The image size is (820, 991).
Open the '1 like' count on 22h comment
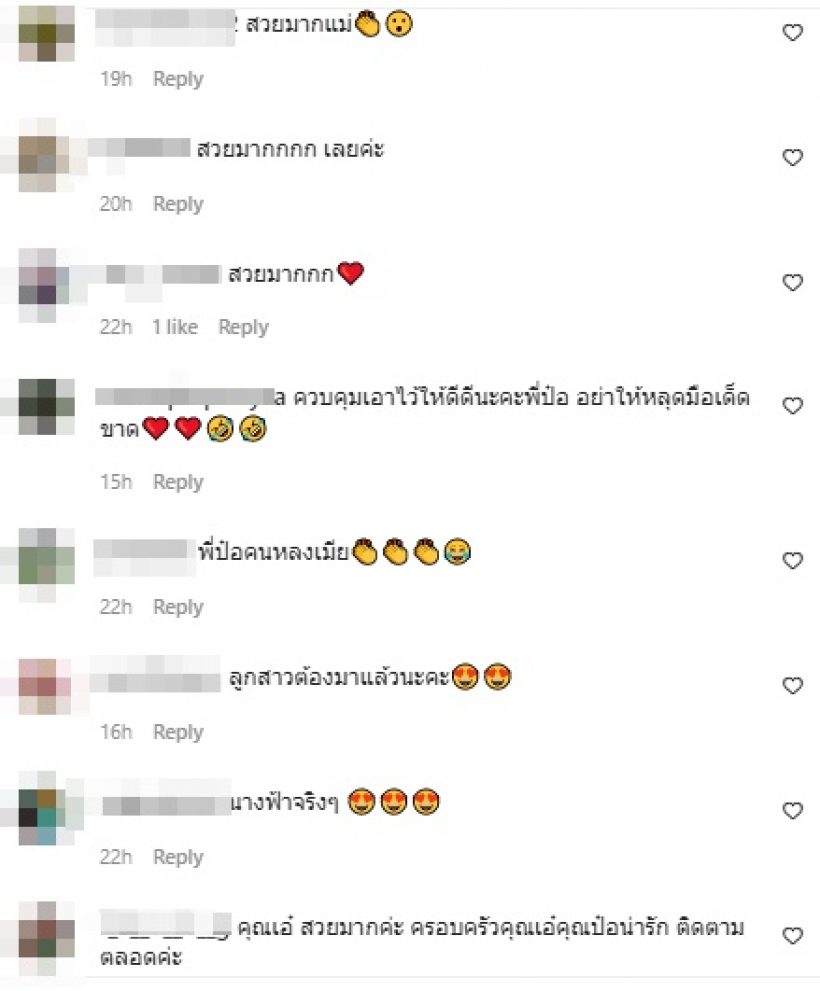pos(175,327)
